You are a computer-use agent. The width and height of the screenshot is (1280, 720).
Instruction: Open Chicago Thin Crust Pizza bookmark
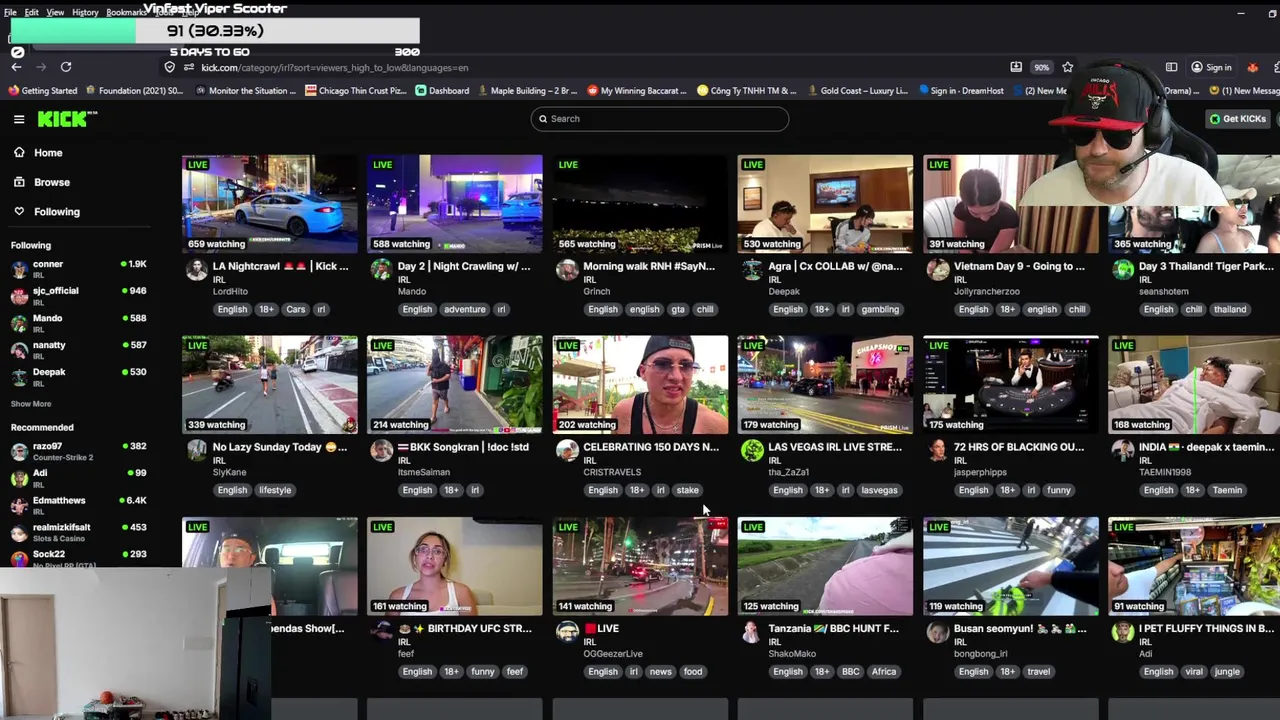pos(356,91)
